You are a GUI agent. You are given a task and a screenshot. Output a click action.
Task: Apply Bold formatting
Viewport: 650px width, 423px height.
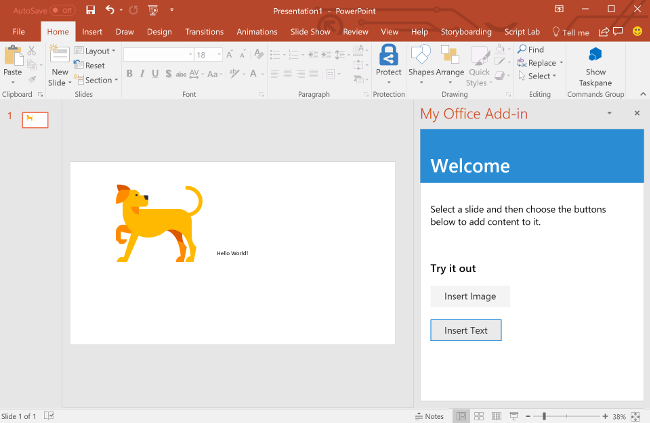129,74
